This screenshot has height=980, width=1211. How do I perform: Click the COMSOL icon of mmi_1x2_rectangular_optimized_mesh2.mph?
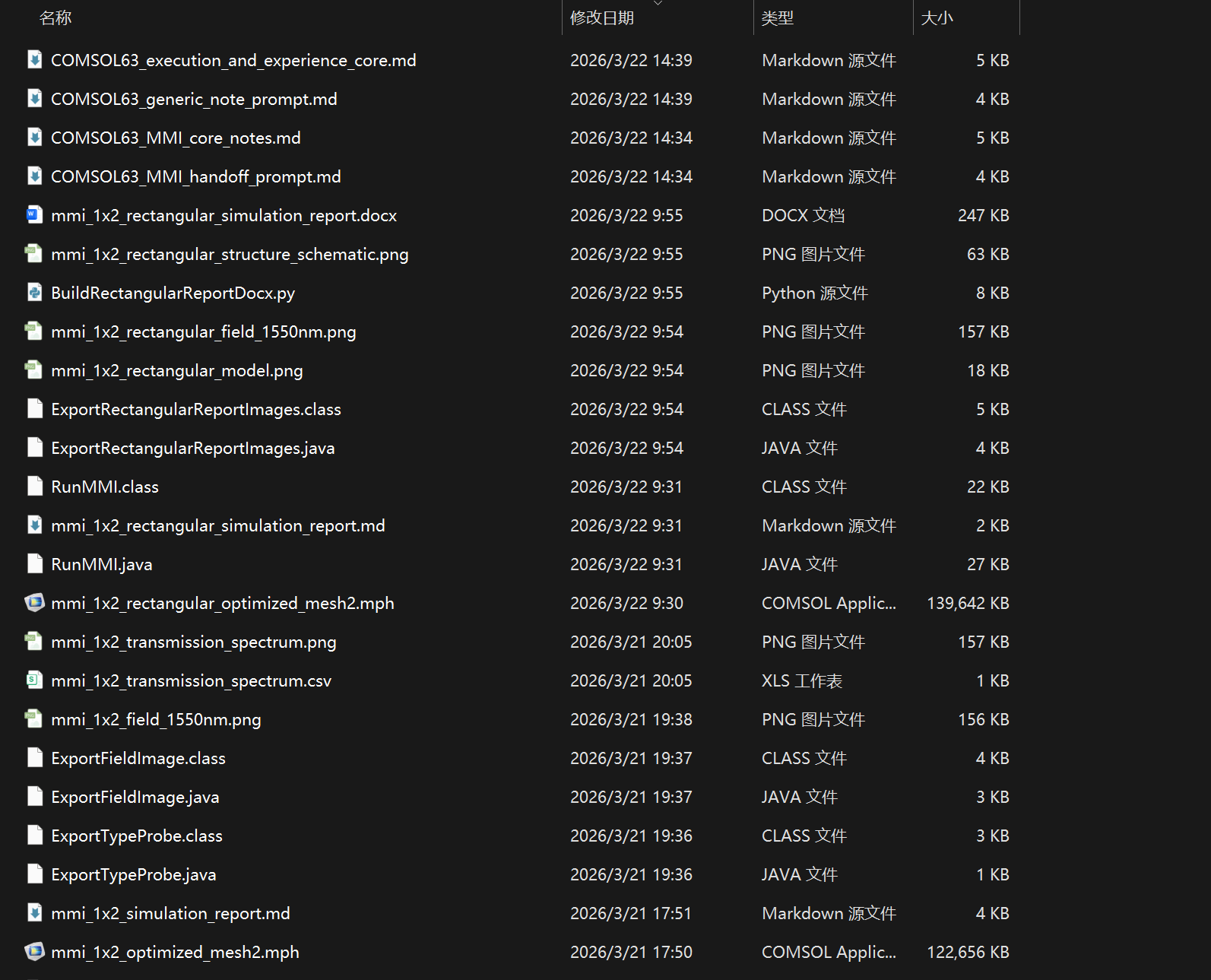tap(34, 602)
